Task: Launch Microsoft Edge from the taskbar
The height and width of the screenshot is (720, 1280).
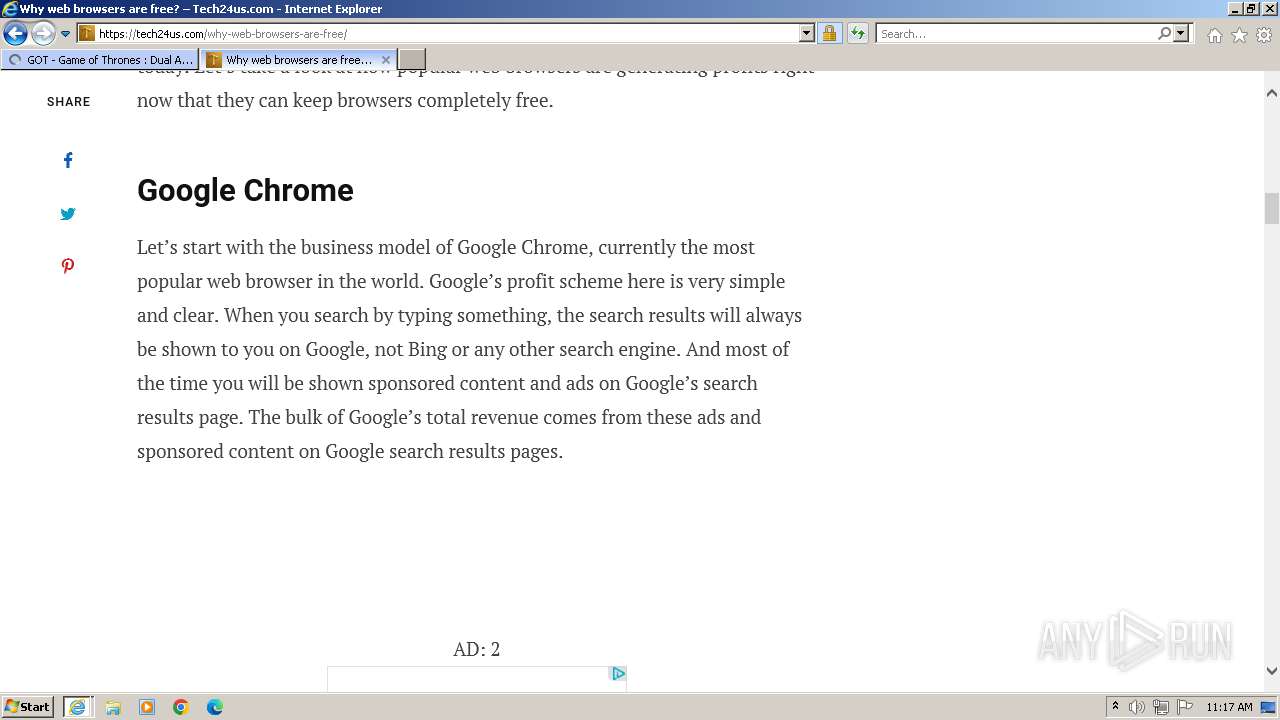Action: pos(215,707)
